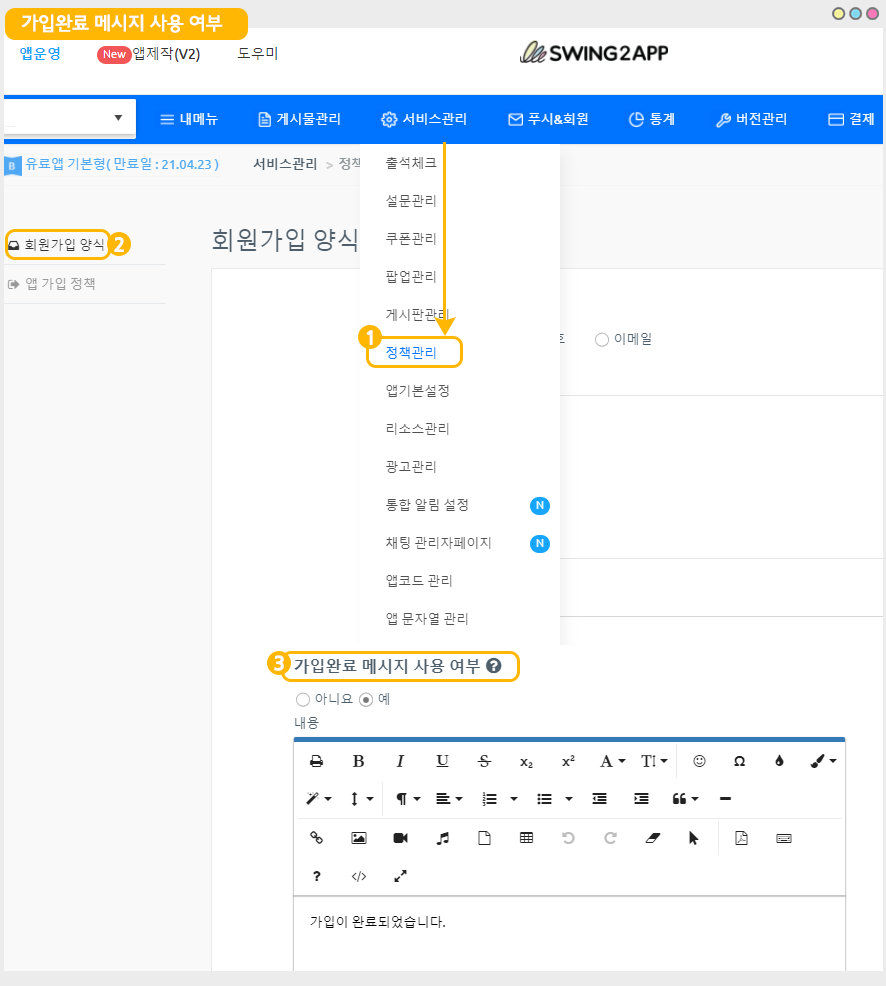This screenshot has height=986, width=886.
Task: Apply strikethrough formatting
Action: (485, 761)
